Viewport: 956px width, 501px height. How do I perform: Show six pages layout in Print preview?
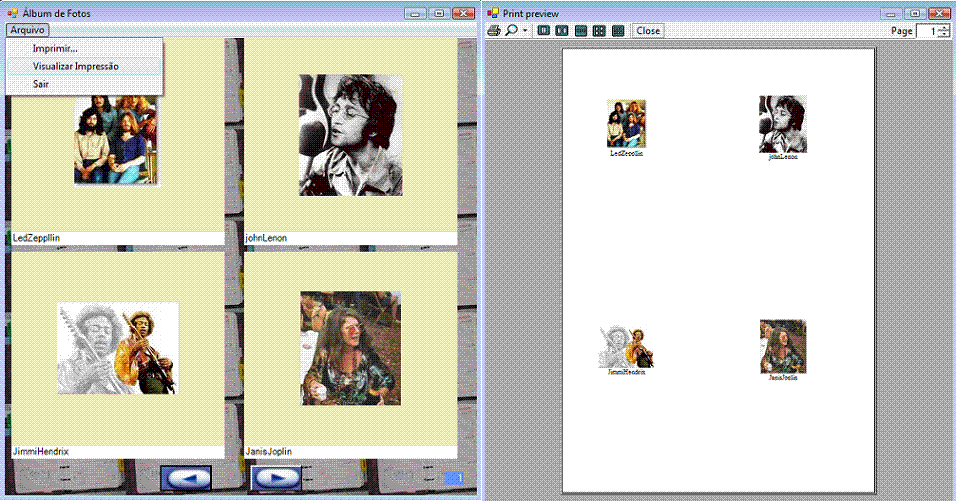618,30
